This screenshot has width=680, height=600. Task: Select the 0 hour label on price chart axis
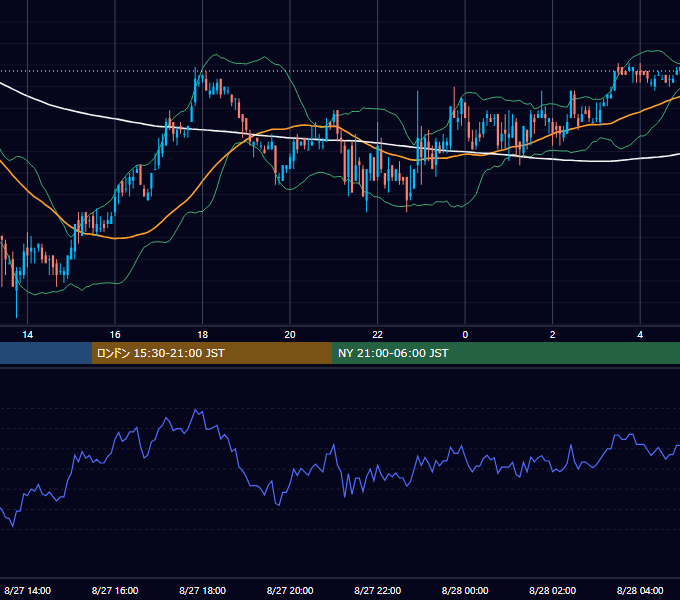465,335
